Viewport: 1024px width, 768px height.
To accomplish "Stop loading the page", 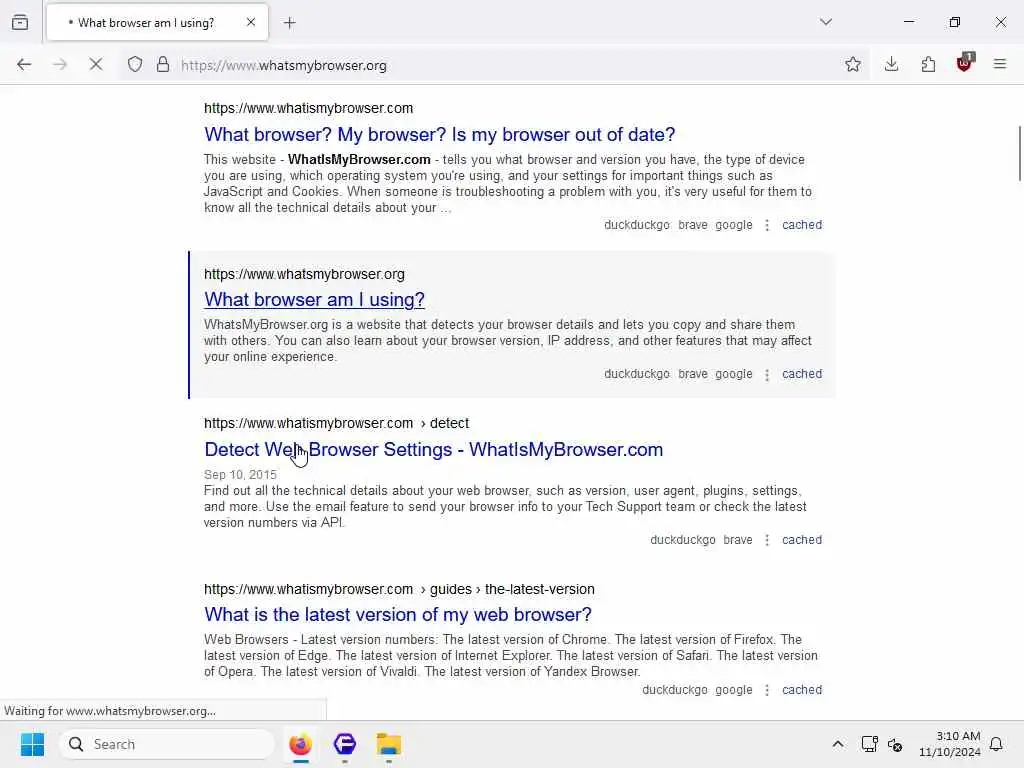I will coord(95,64).
